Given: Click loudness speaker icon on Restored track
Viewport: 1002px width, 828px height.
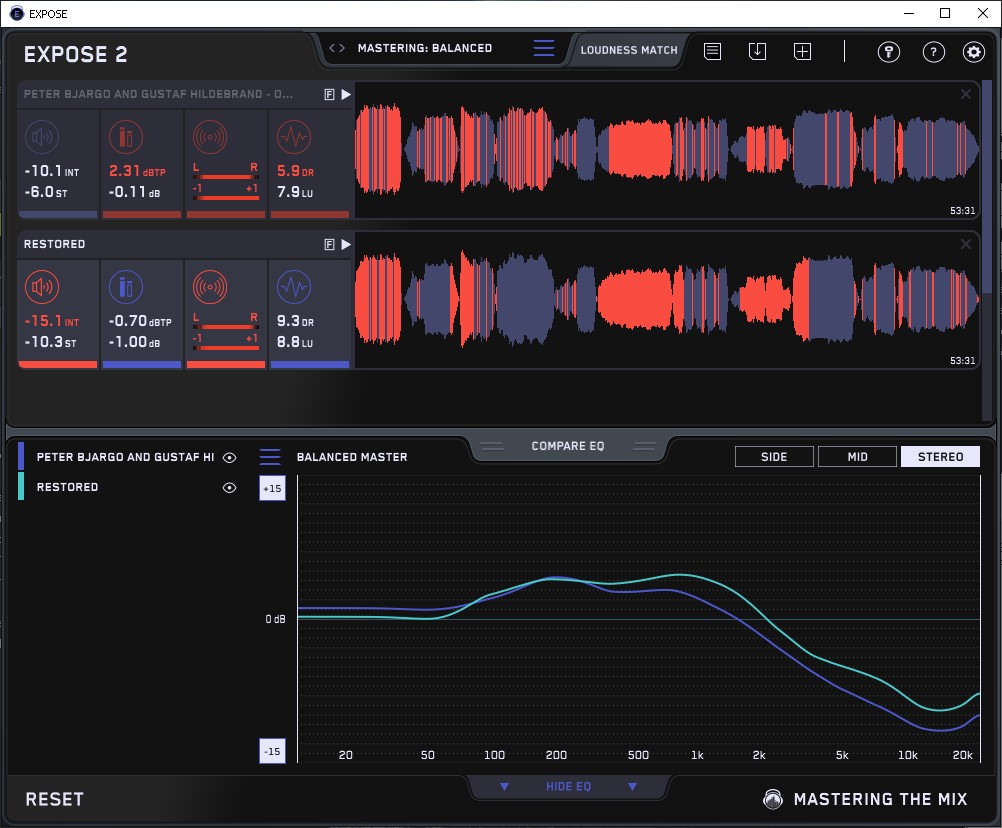Looking at the screenshot, I should [x=42, y=287].
